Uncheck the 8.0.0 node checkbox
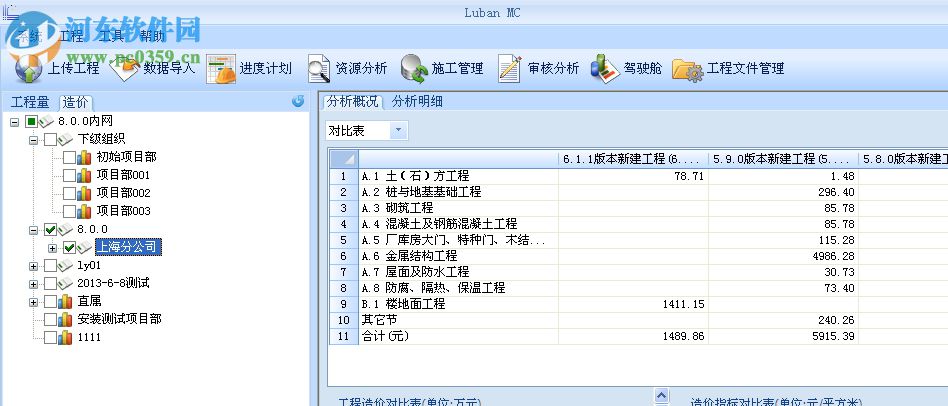The width and height of the screenshot is (948, 406). pos(50,230)
